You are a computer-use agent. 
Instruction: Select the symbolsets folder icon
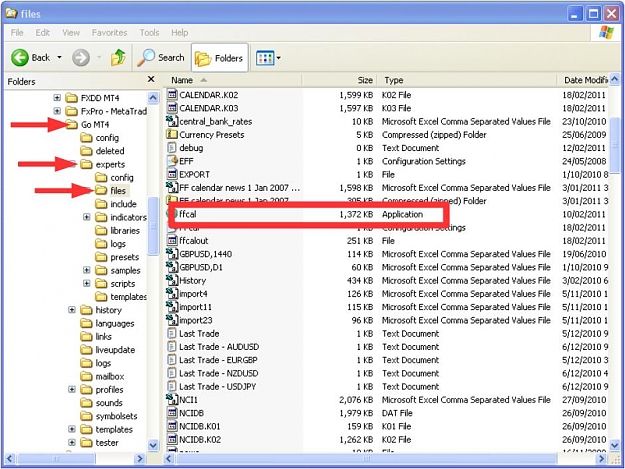pos(86,416)
